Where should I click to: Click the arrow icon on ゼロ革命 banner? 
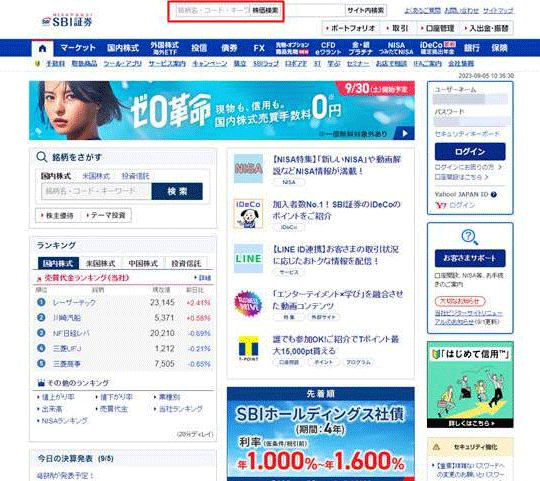coord(405,133)
